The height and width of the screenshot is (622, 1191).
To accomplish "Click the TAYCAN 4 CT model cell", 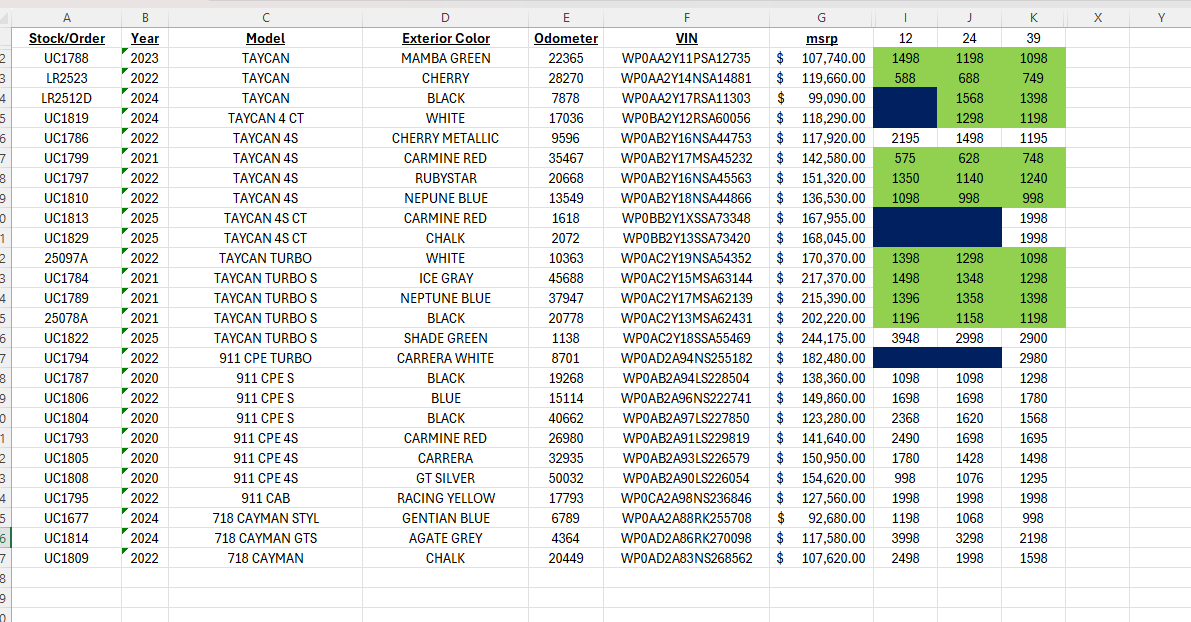I will [x=266, y=118].
